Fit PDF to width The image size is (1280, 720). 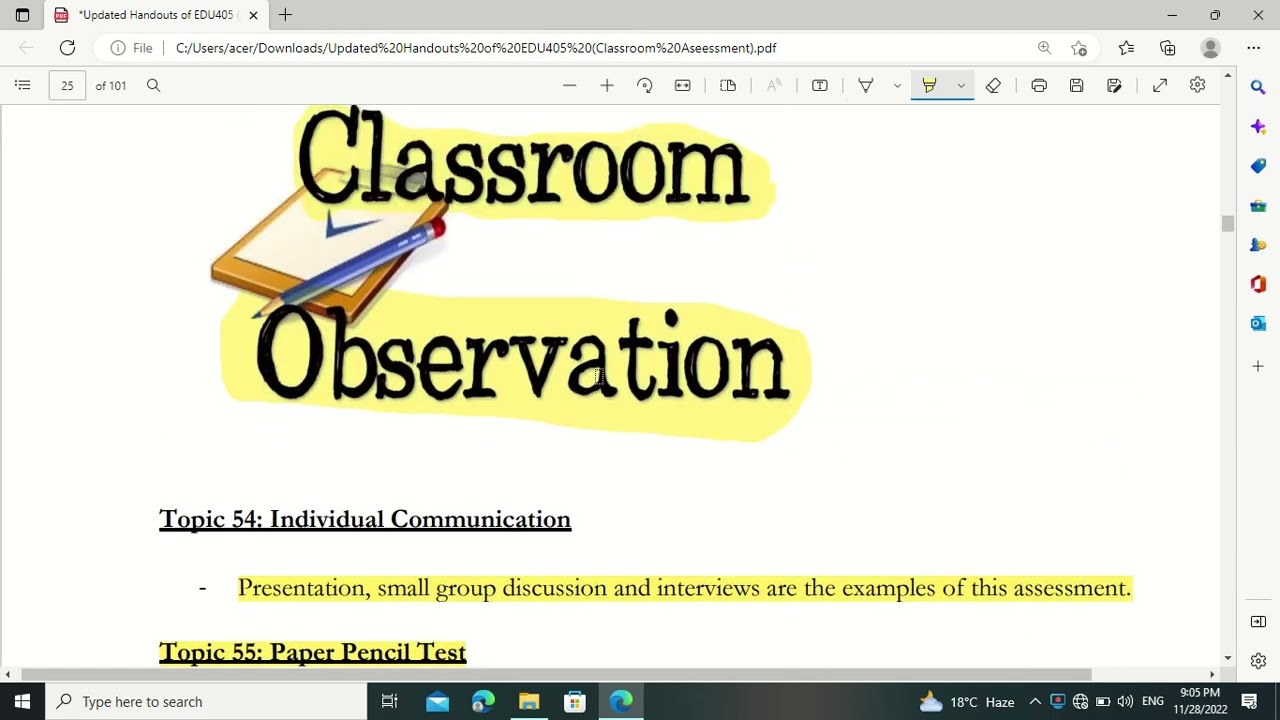point(683,85)
